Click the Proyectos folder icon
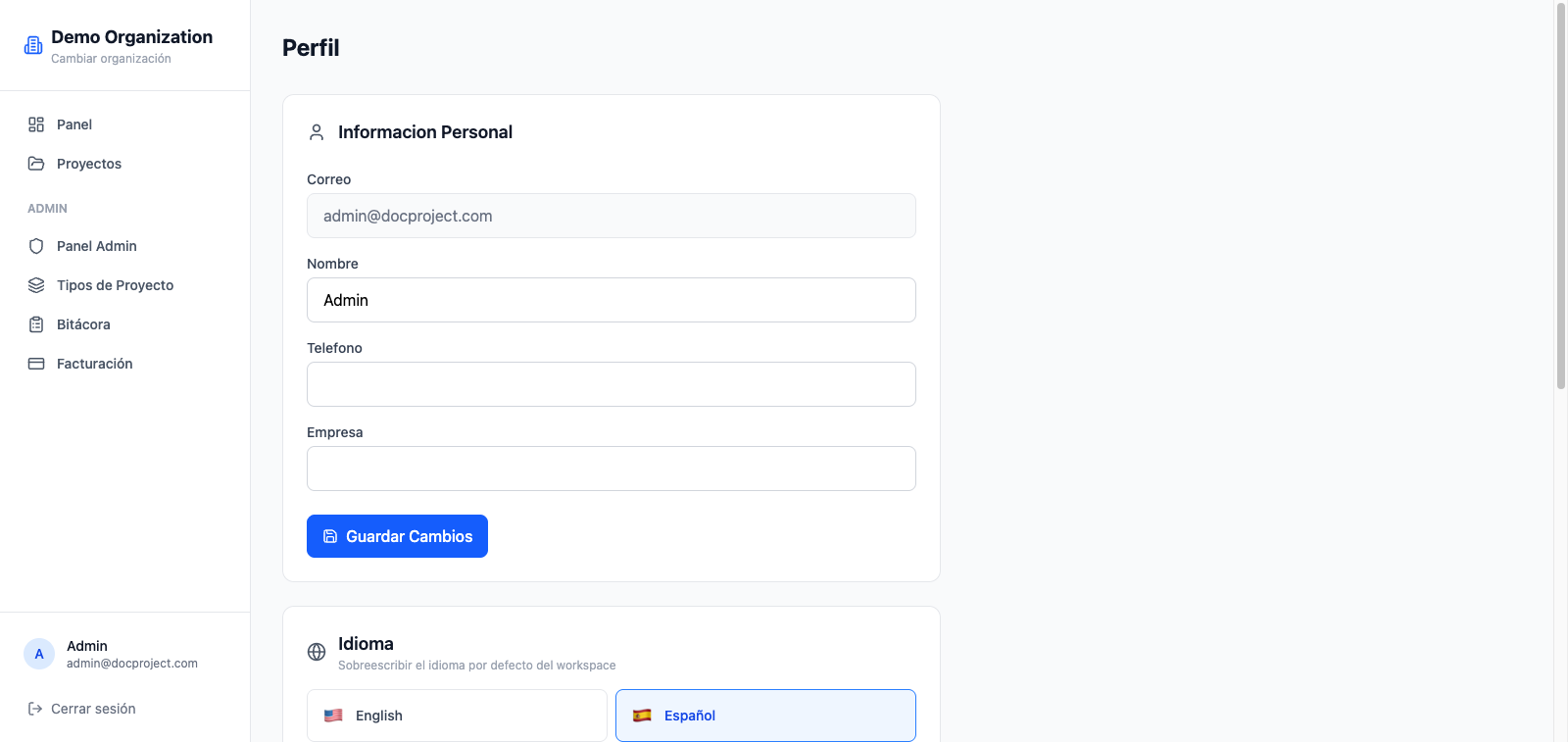1568x742 pixels. pos(36,164)
